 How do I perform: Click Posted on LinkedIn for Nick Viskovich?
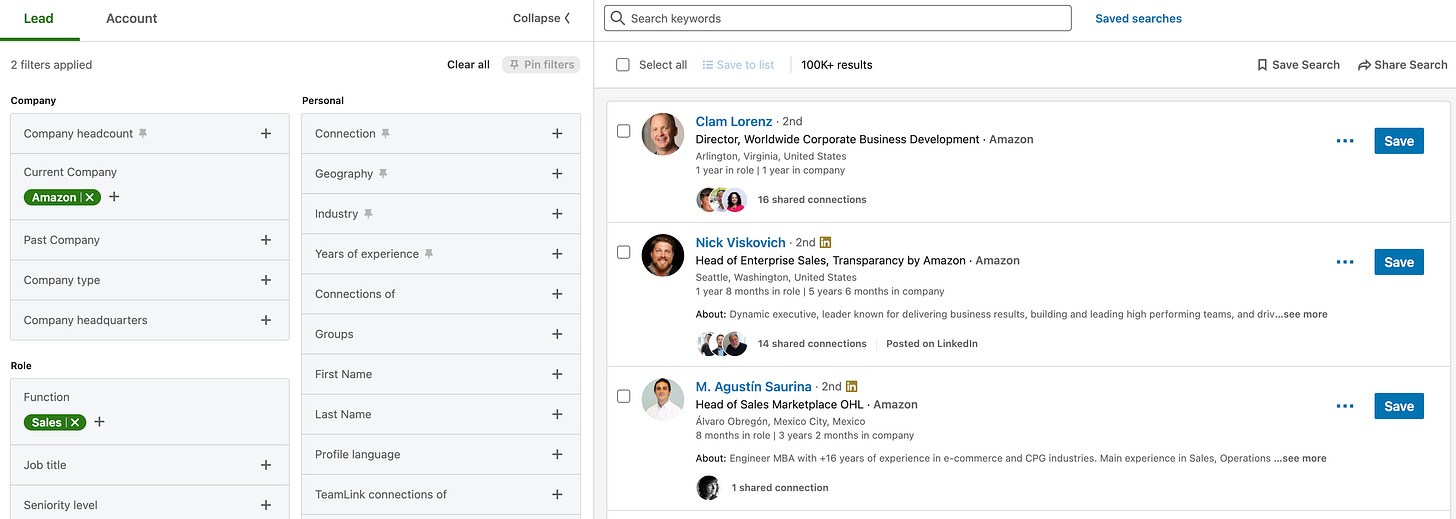coord(932,344)
